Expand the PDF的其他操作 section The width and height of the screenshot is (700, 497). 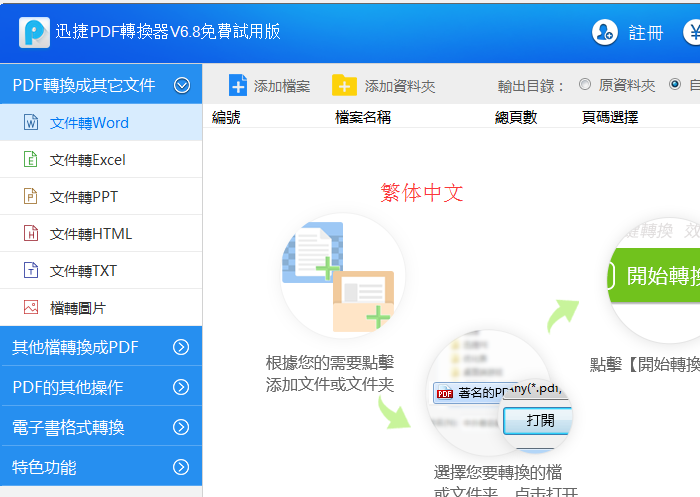click(x=181, y=387)
